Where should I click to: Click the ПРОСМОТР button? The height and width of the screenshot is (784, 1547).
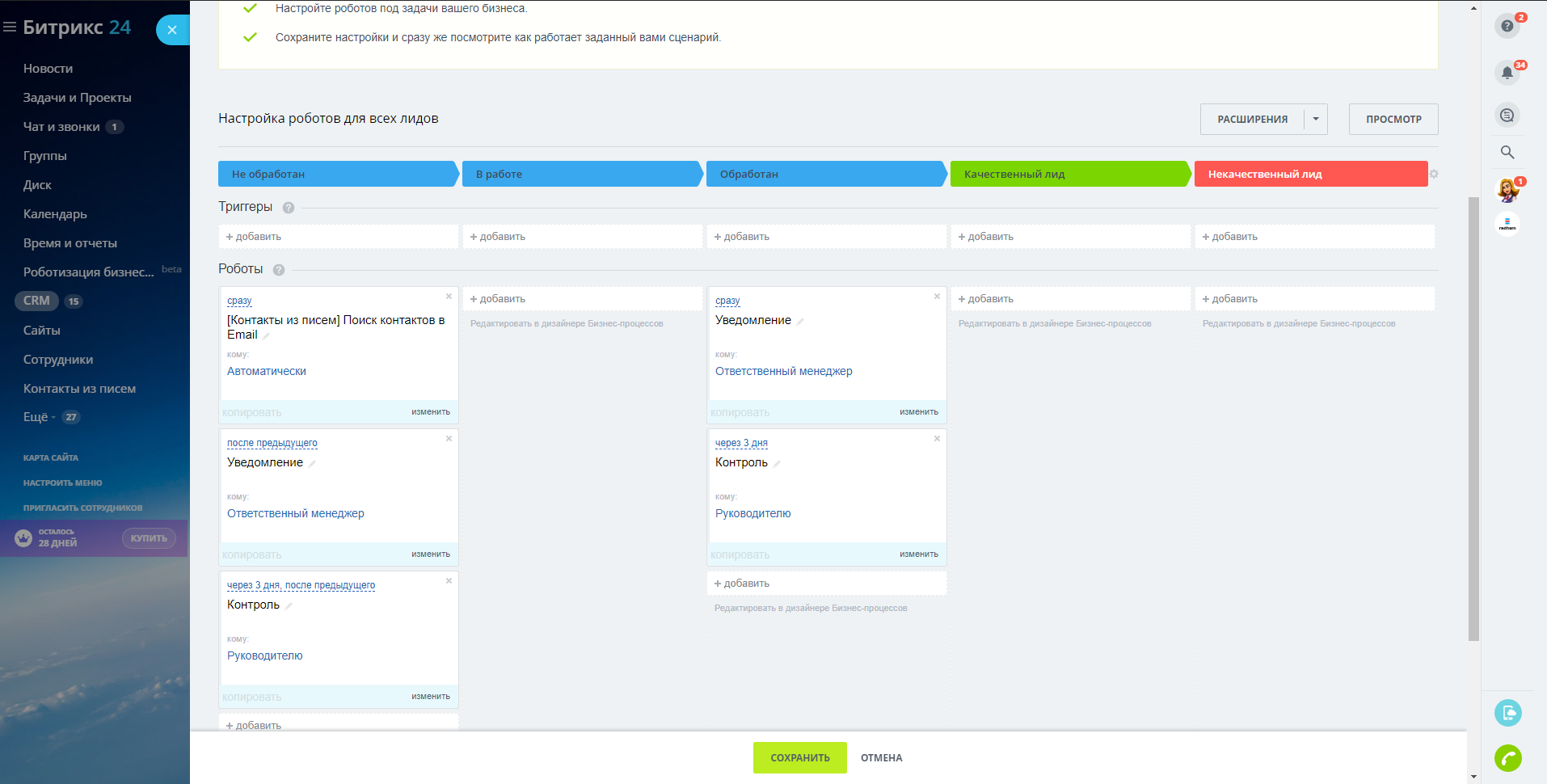[x=1393, y=119]
